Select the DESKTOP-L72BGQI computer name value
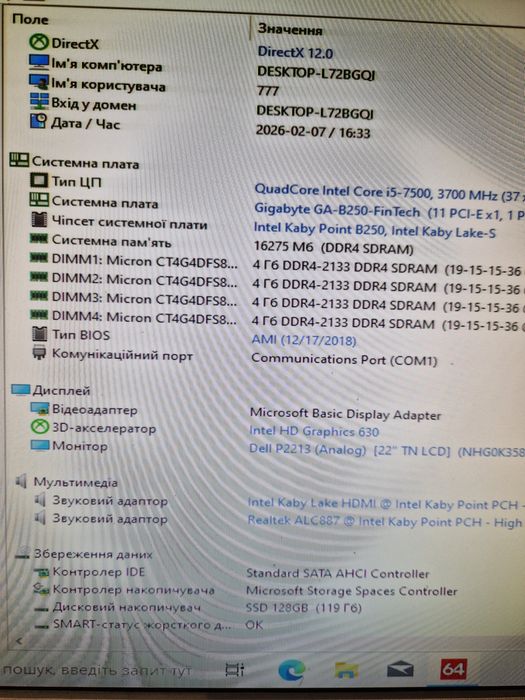The height and width of the screenshot is (700, 525). pos(316,73)
